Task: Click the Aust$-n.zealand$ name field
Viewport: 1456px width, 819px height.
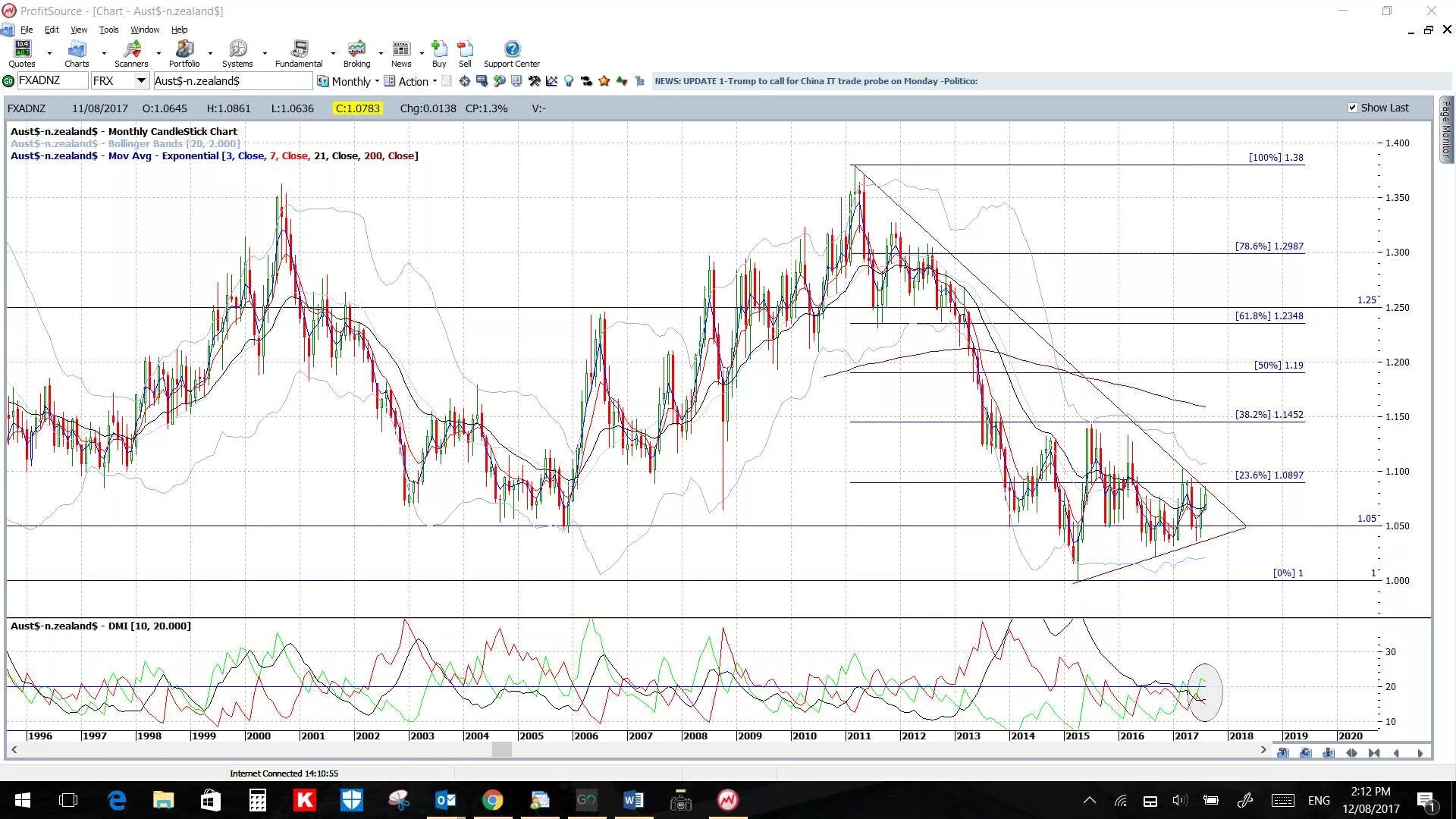Action: 232,81
